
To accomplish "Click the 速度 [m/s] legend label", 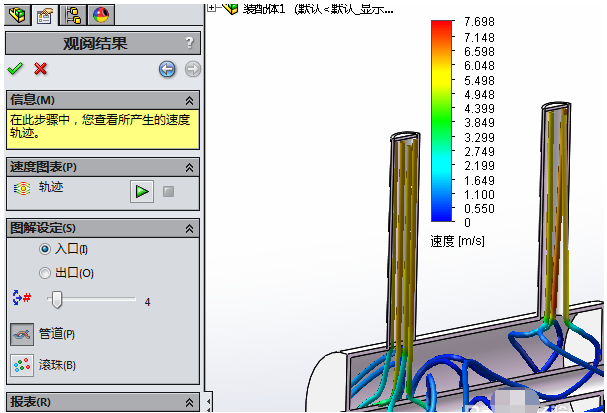I will 457,241.
